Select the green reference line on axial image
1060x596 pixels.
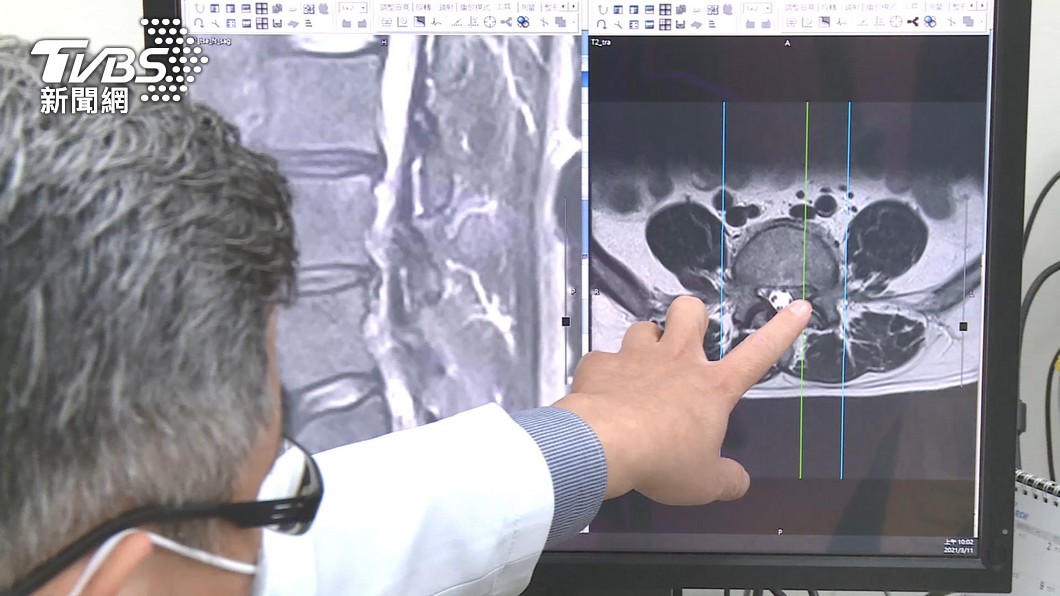pos(804,291)
